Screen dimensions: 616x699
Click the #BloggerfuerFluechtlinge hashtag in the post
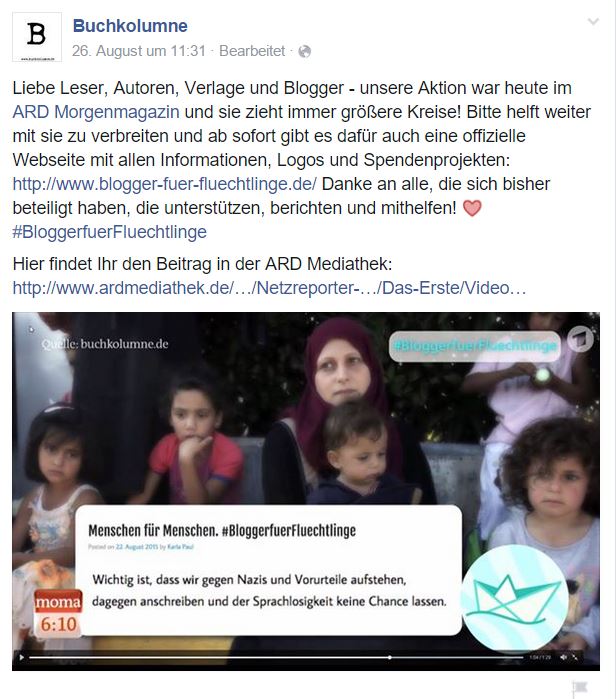click(x=110, y=232)
